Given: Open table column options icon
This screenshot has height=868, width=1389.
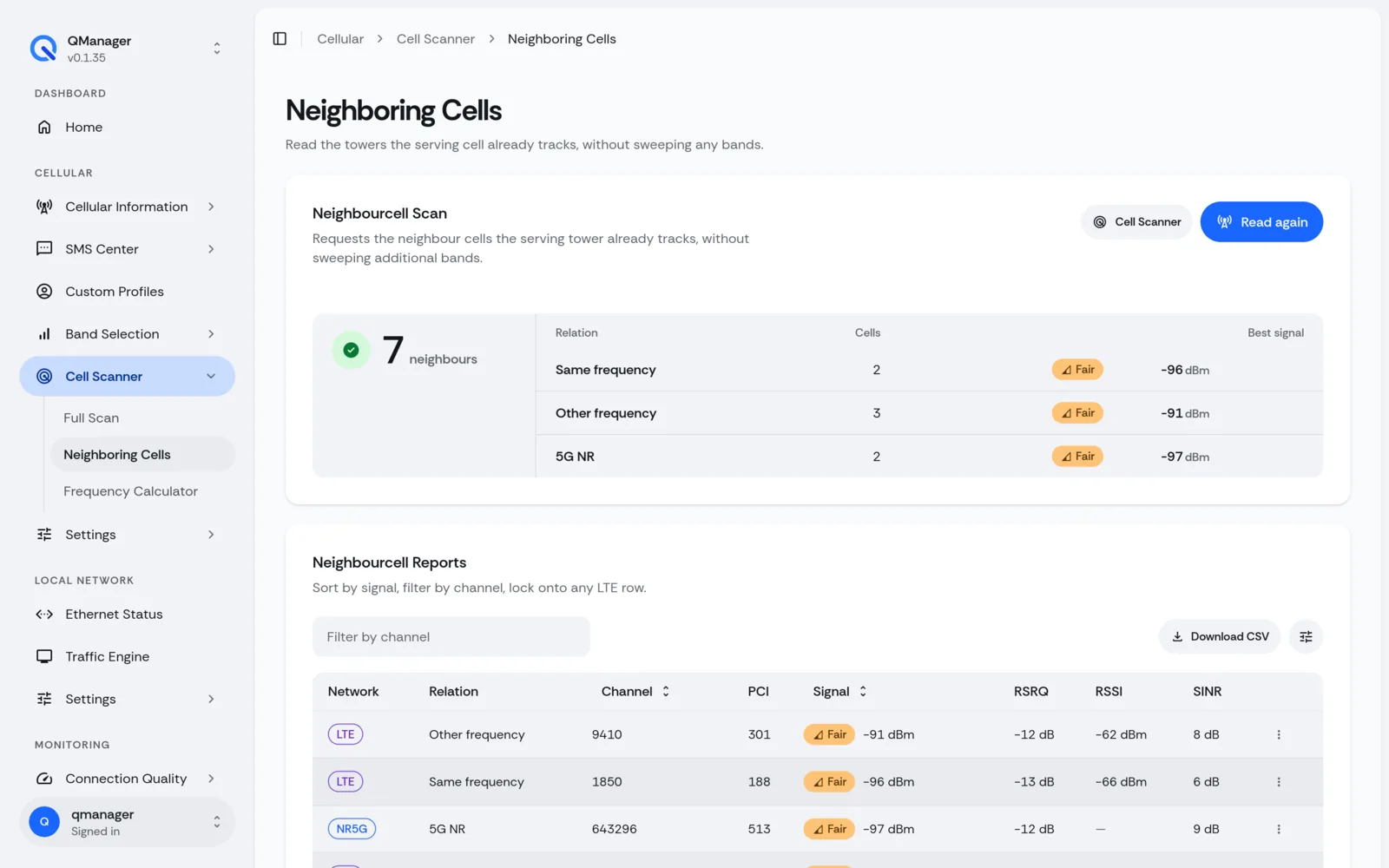Looking at the screenshot, I should [1306, 637].
